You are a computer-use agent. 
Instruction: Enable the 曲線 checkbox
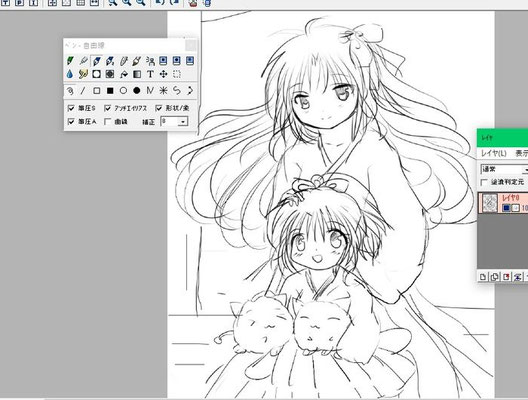tap(108, 122)
